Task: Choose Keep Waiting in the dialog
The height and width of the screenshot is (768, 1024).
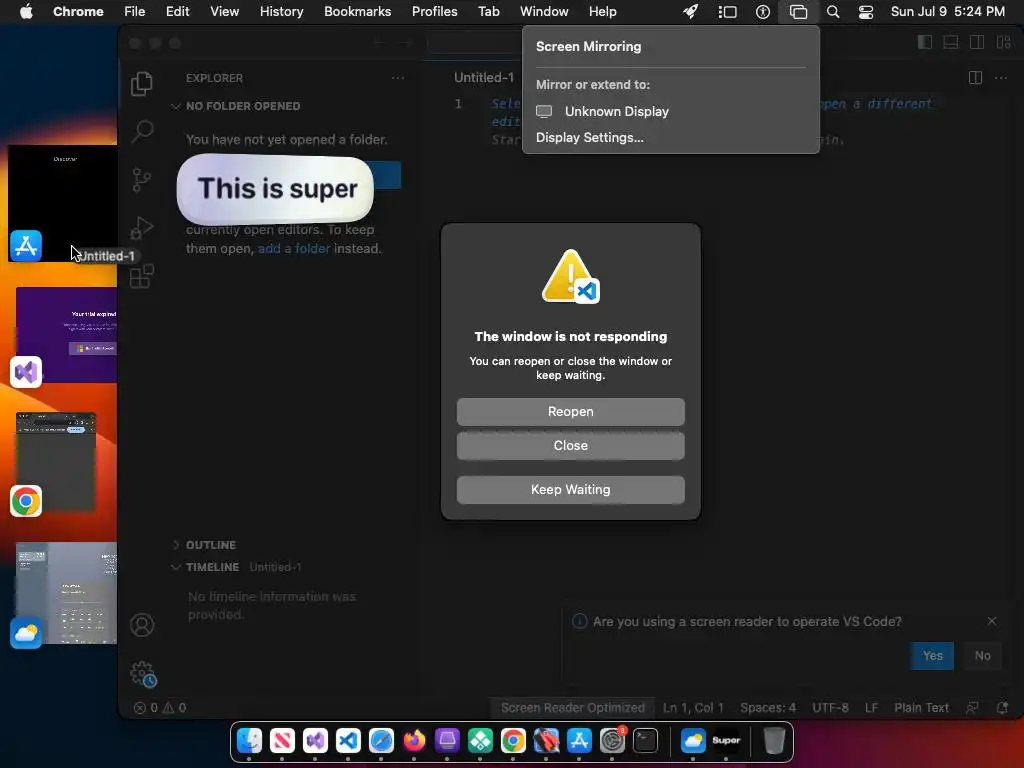Action: coord(571,490)
